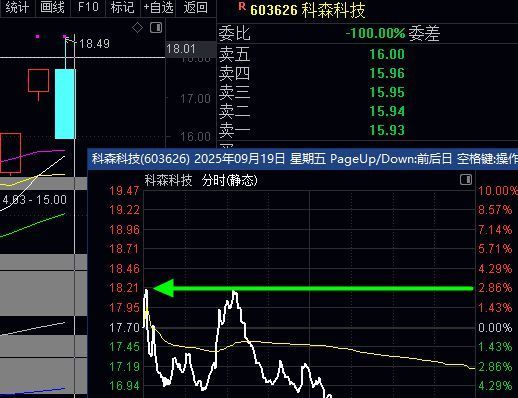Click the 卖一 price 15.93
The image size is (518, 398).
tap(387, 130)
